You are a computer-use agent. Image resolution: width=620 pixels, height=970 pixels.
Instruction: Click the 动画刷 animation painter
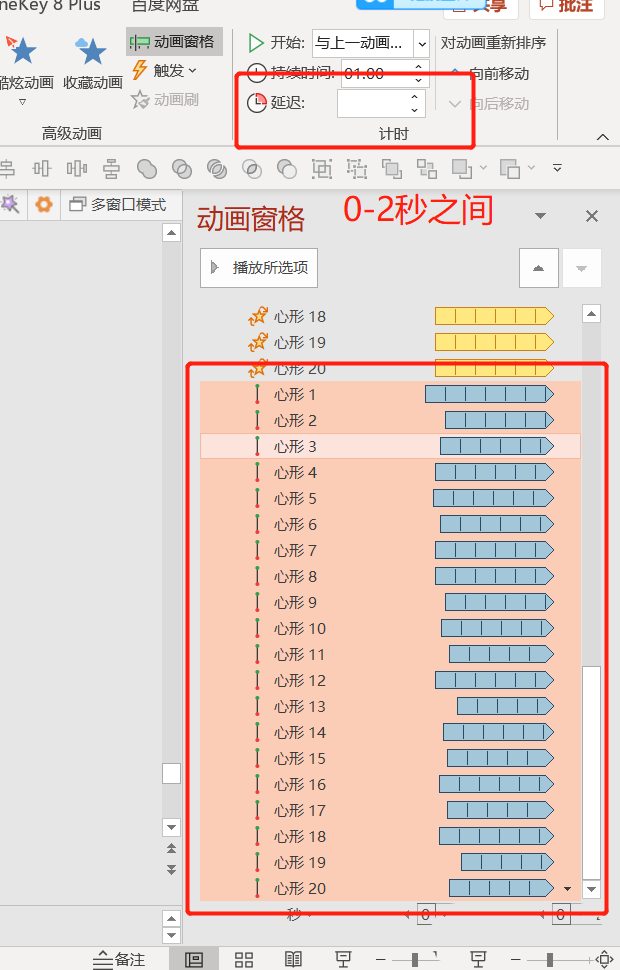[x=165, y=100]
